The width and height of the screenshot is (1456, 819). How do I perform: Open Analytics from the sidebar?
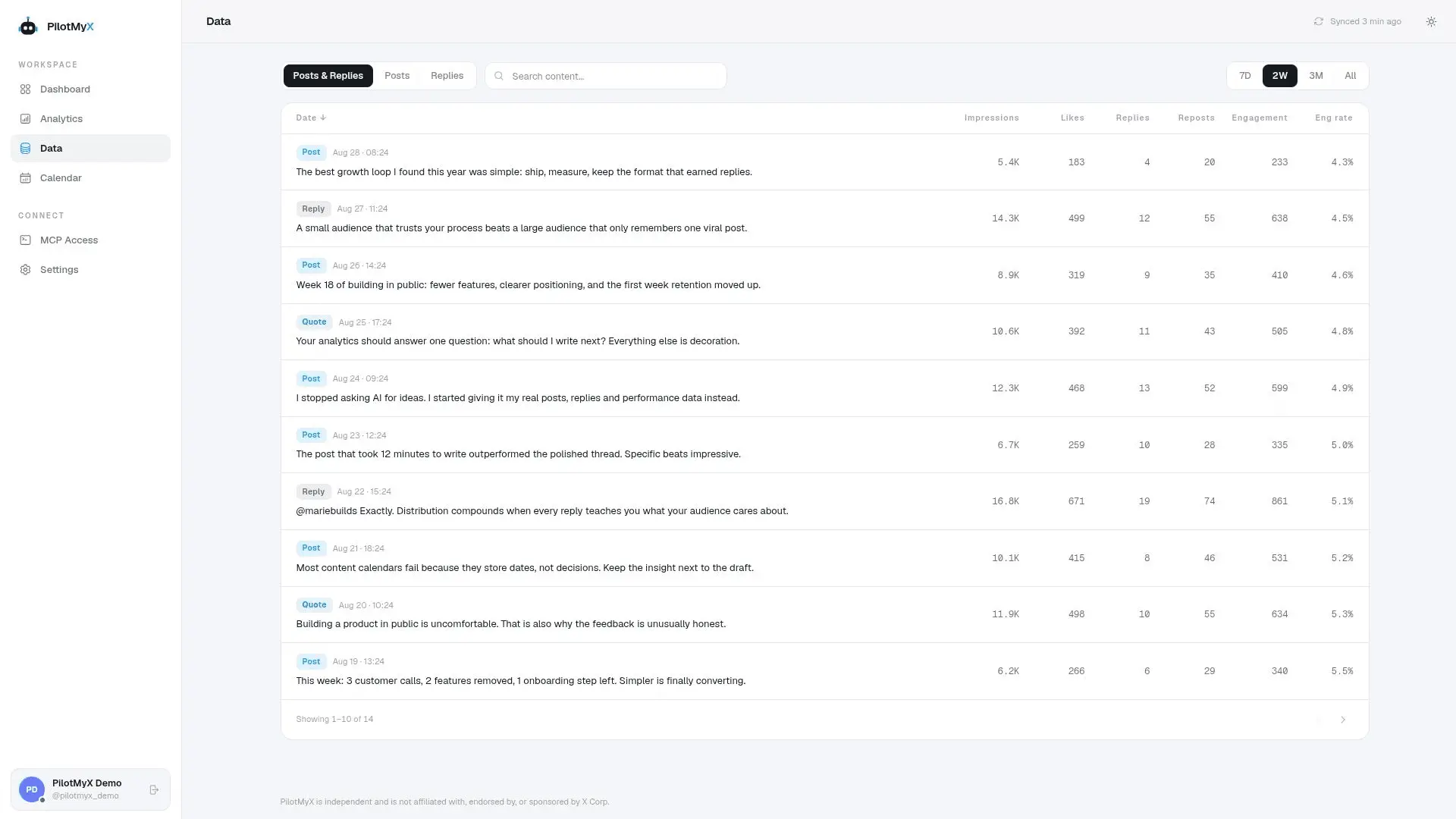click(x=90, y=119)
